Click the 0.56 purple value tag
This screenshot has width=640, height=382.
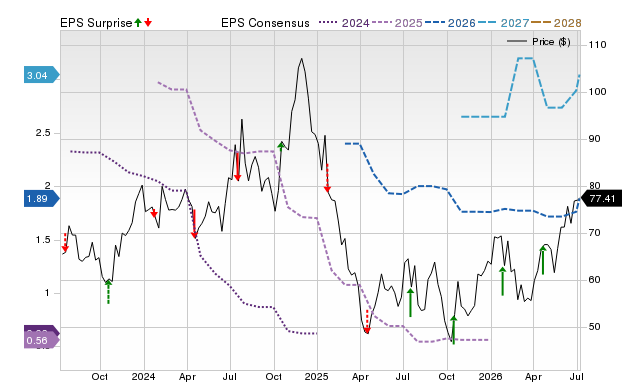(x=41, y=340)
